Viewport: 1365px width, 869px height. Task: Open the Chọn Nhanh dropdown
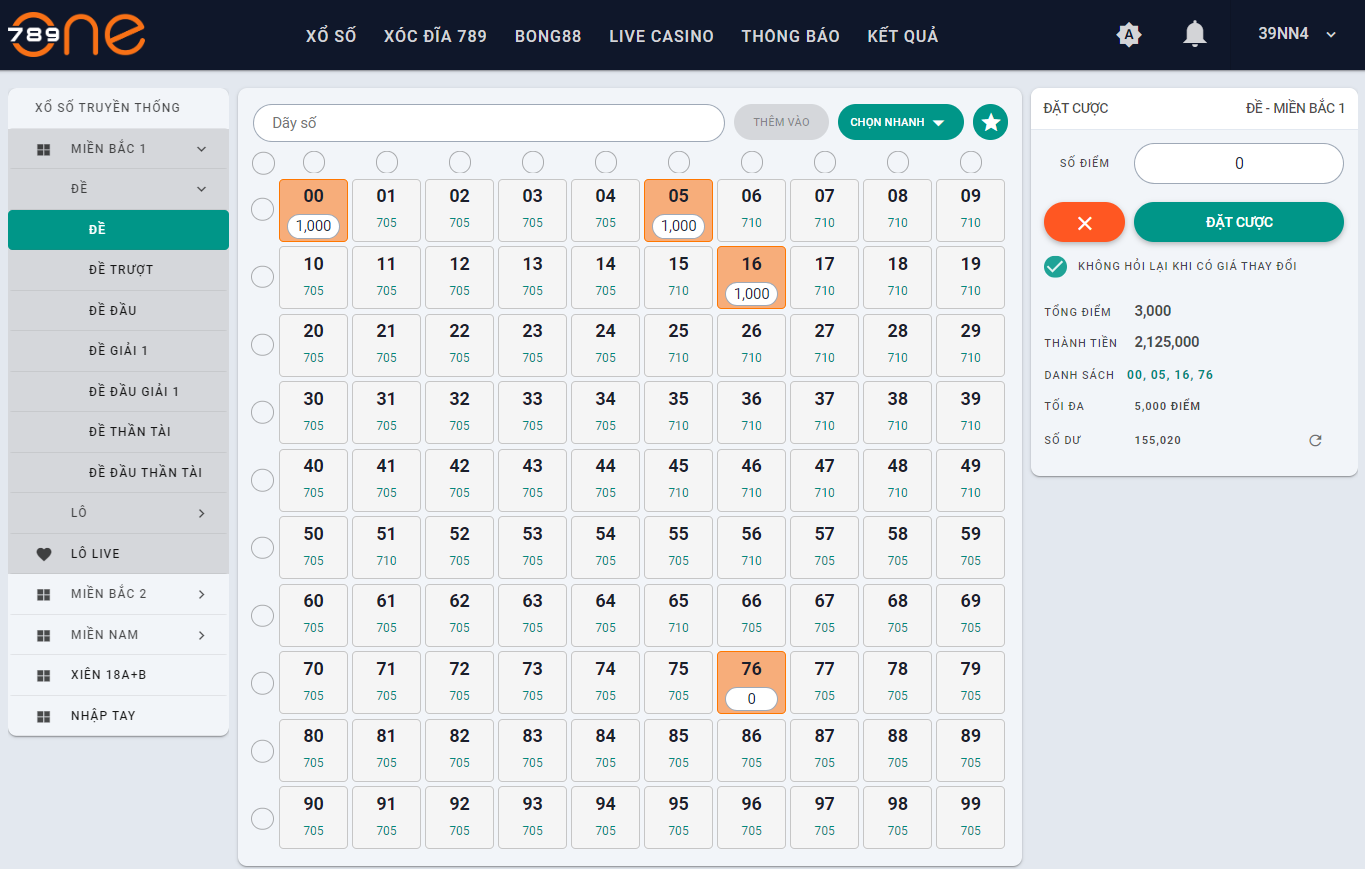[x=901, y=122]
